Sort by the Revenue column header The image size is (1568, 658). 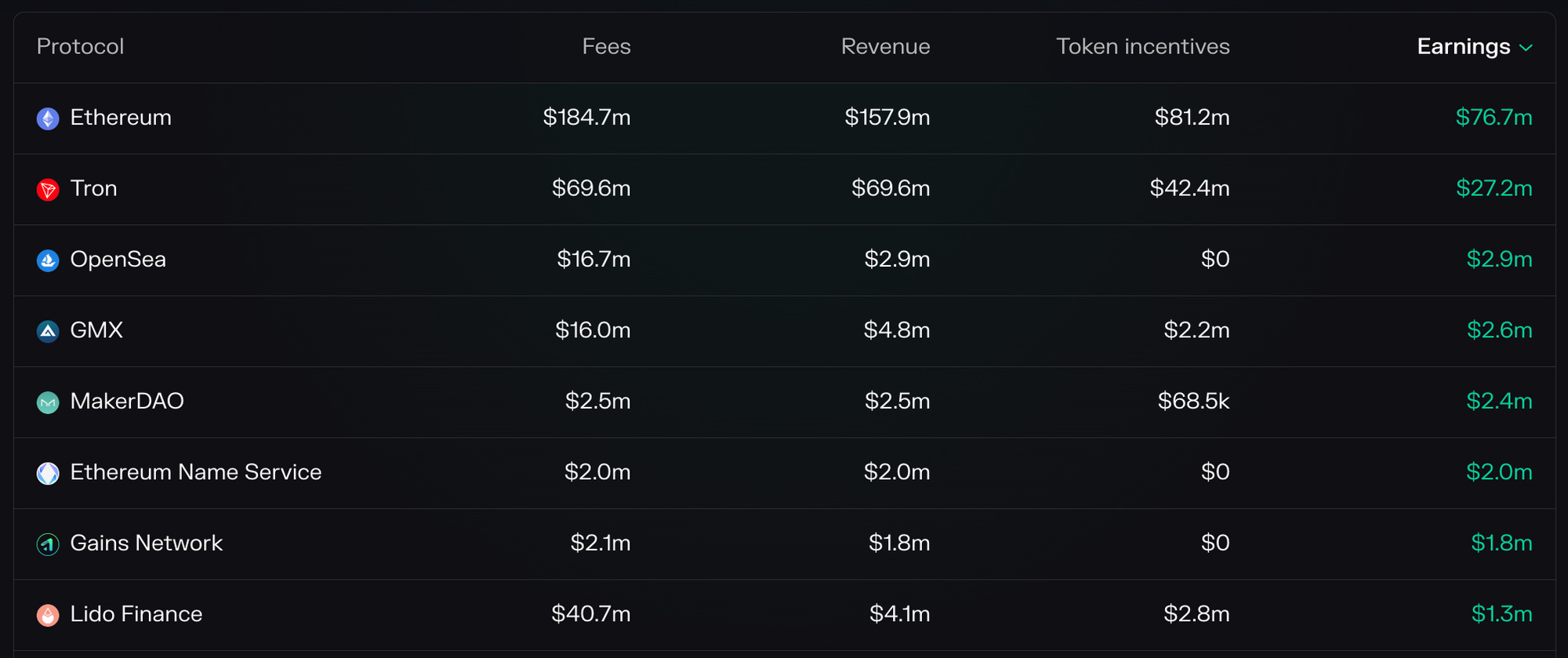coord(885,46)
